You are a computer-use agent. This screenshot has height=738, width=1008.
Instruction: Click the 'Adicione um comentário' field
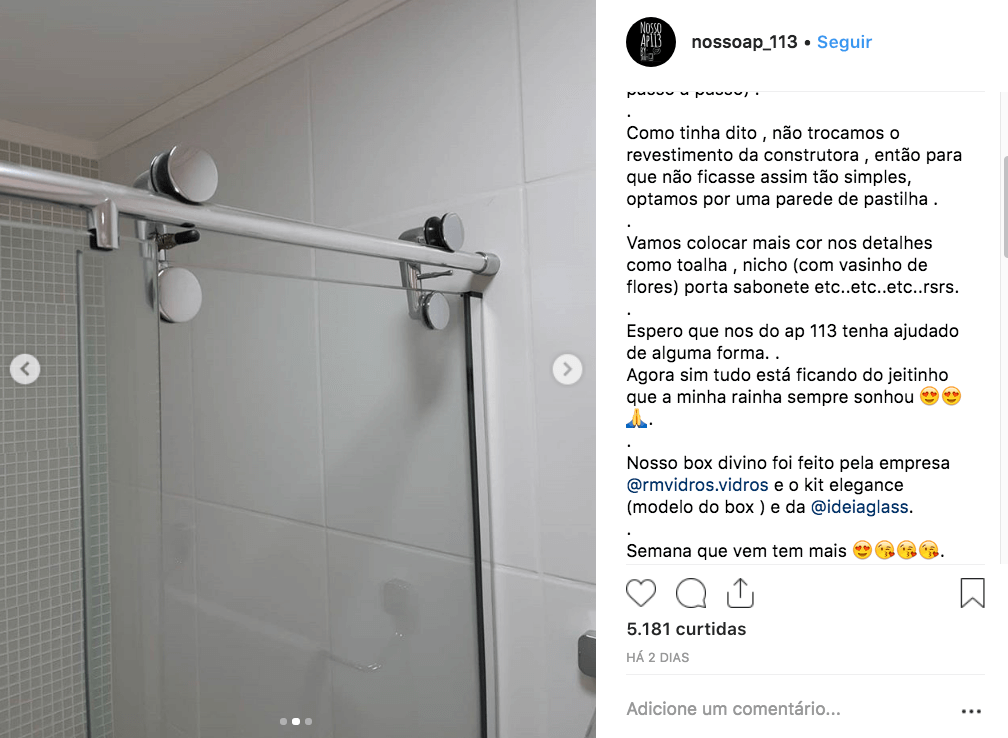734,709
